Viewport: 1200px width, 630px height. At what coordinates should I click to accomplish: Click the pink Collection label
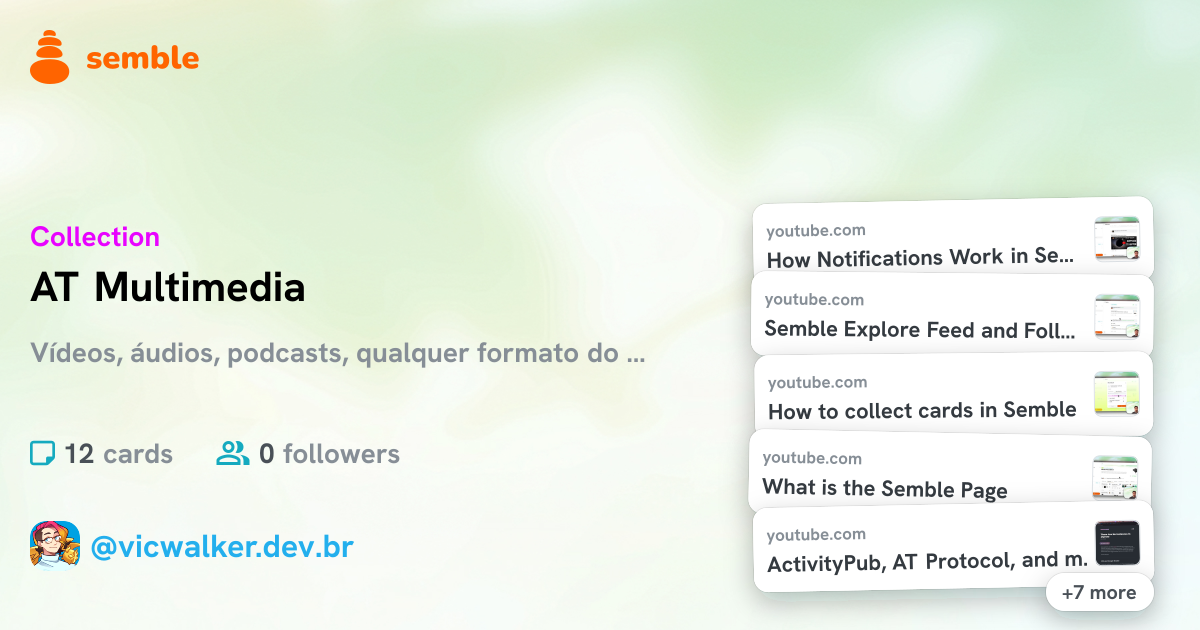[95, 237]
